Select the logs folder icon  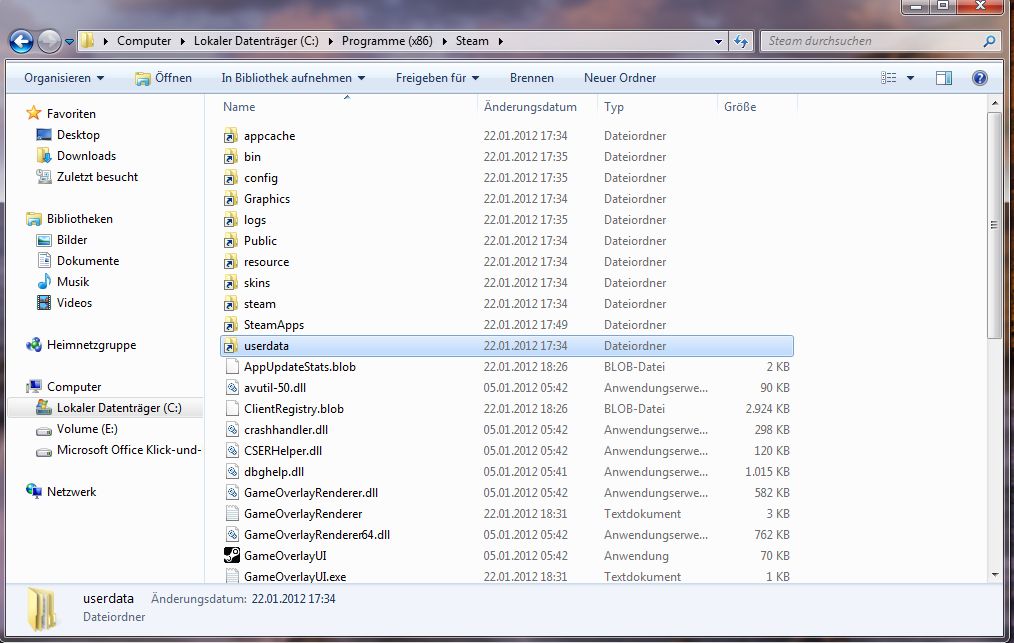[231, 220]
